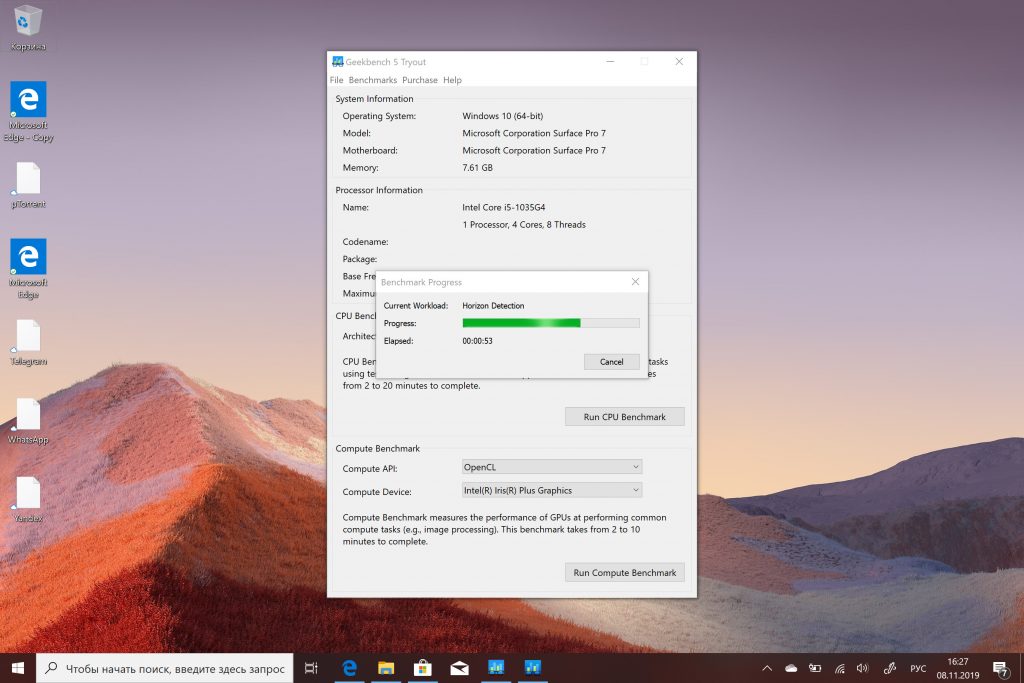Show hidden system tray icons
The width and height of the screenshot is (1024, 683).
coord(767,667)
